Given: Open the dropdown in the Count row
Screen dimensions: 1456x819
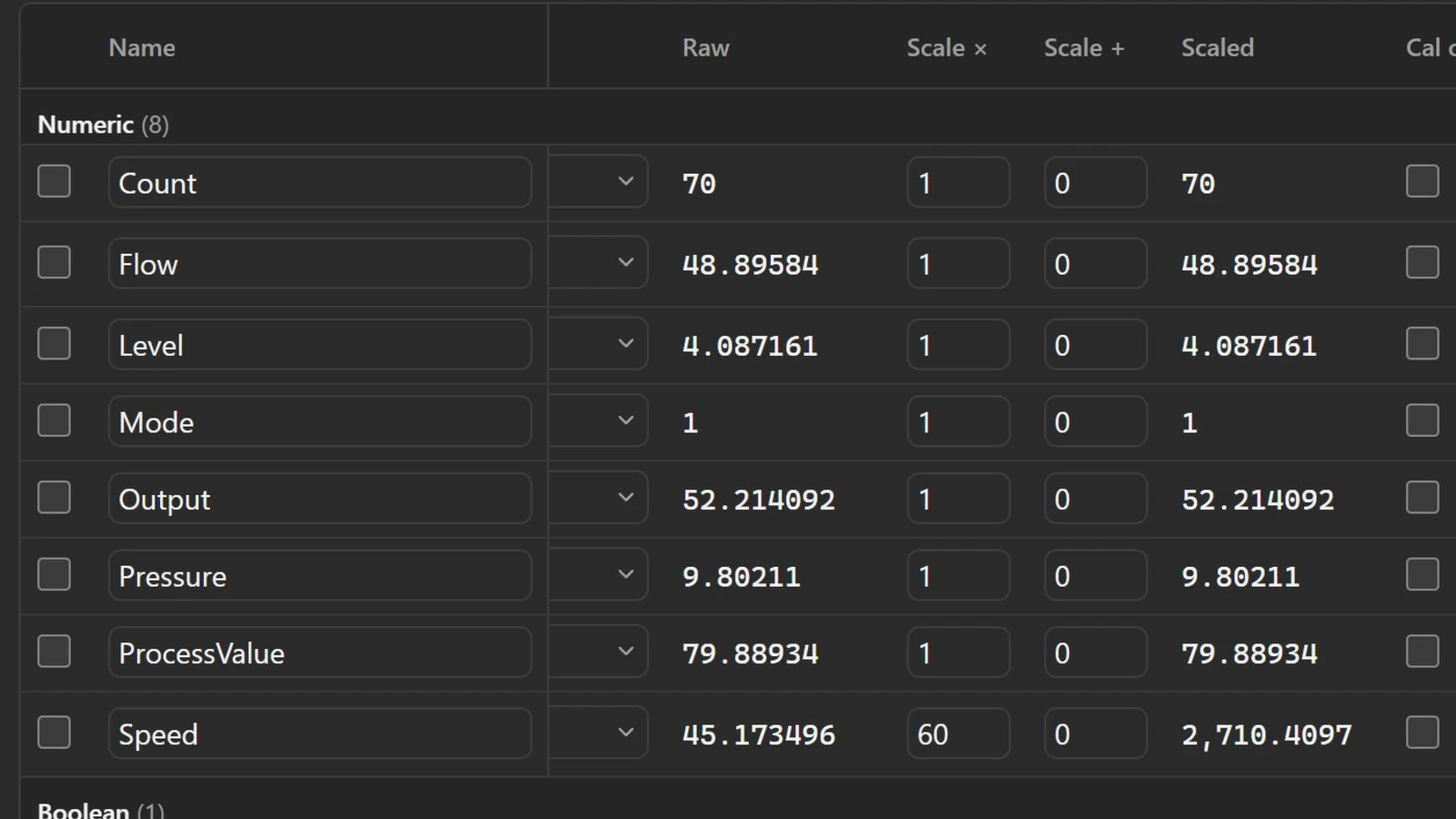Looking at the screenshot, I should (599, 181).
